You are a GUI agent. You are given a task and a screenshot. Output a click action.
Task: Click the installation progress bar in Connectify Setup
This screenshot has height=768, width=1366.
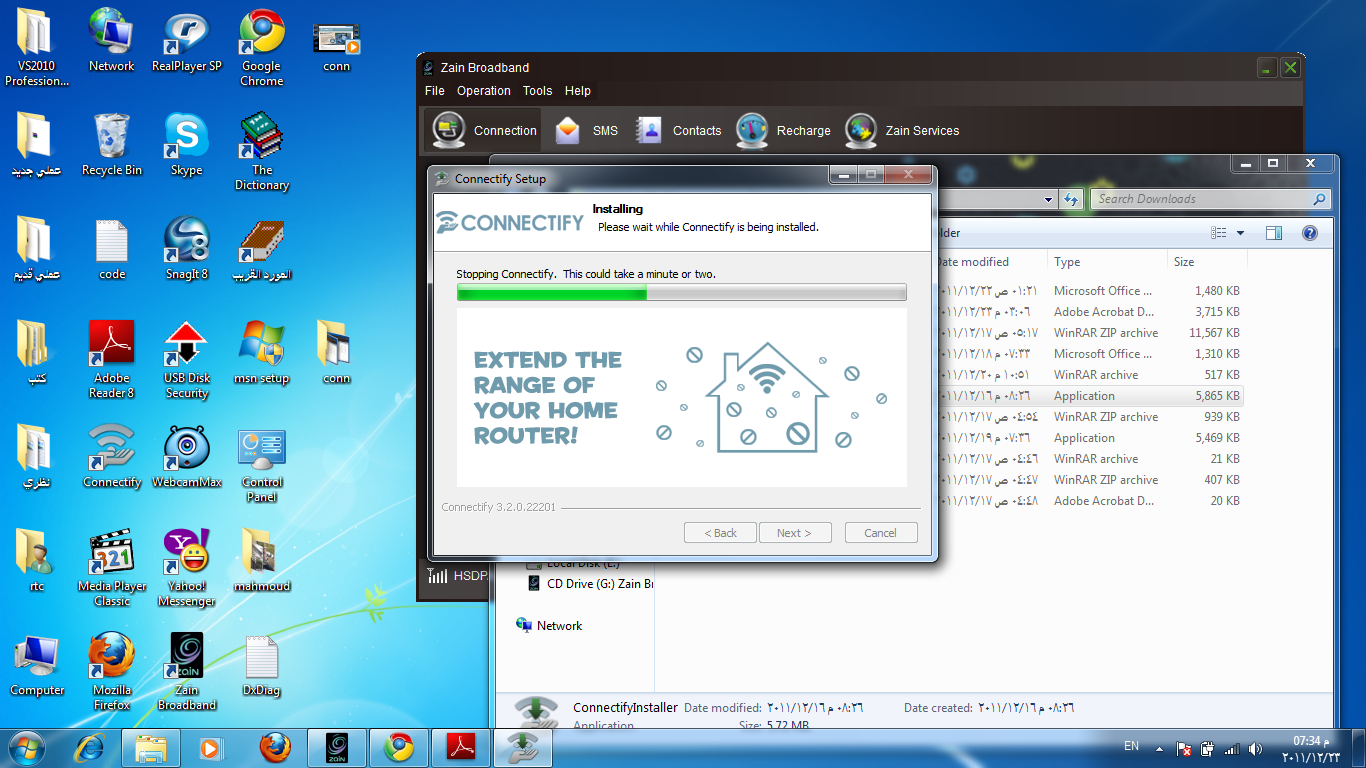click(682, 293)
